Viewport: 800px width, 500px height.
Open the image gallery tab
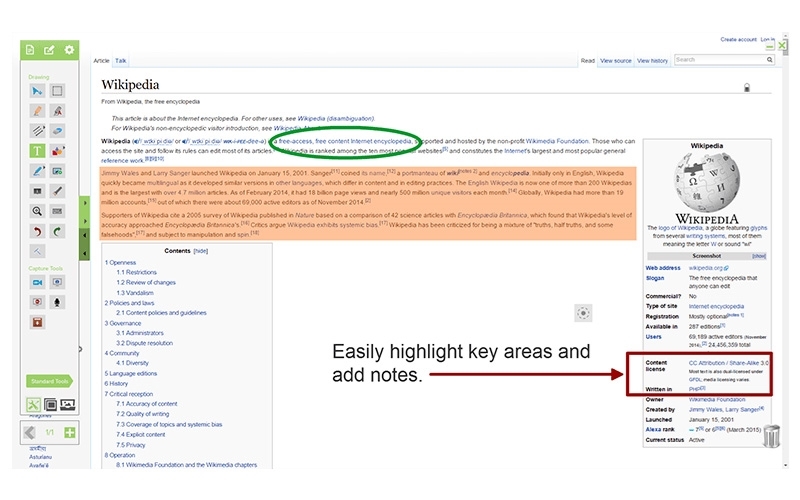pos(68,405)
